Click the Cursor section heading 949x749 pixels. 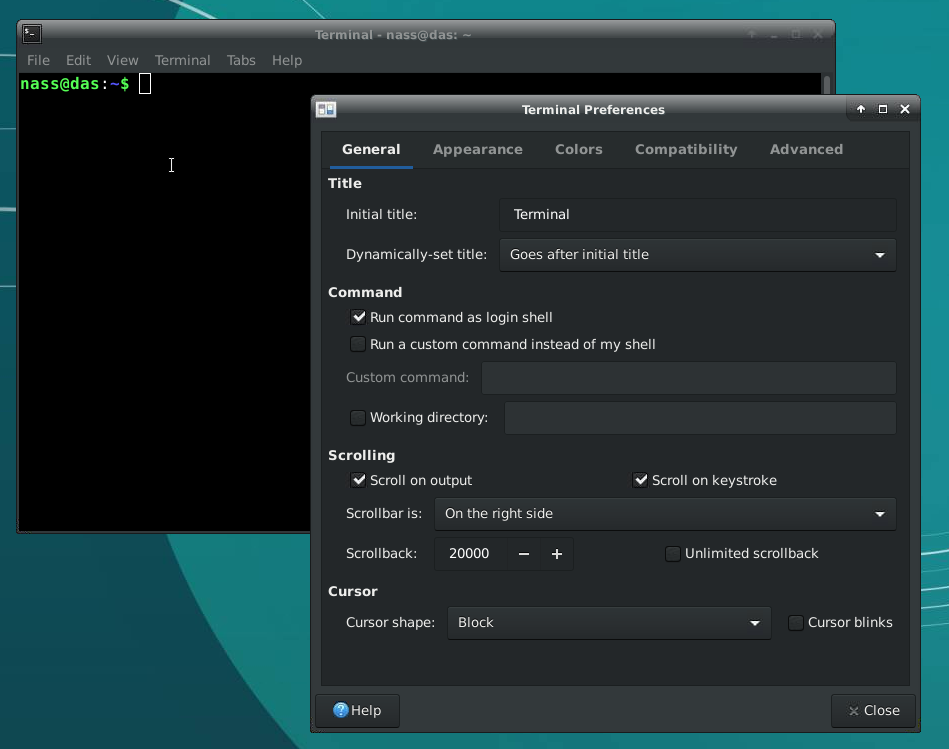353,591
